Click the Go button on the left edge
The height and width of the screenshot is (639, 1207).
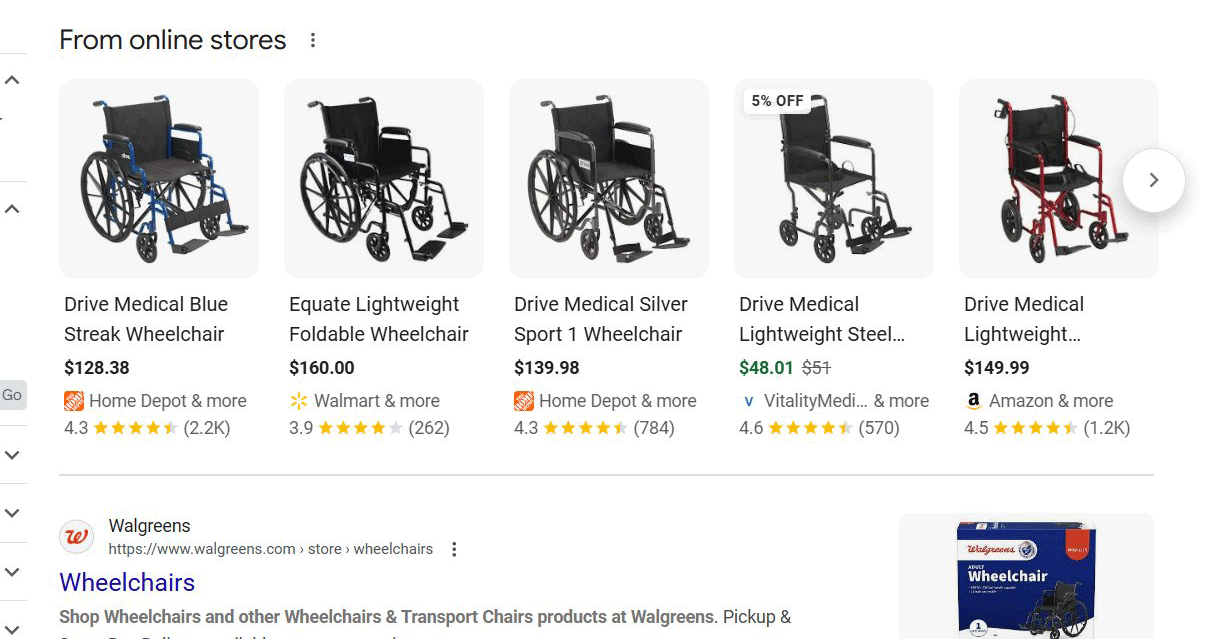coord(13,395)
